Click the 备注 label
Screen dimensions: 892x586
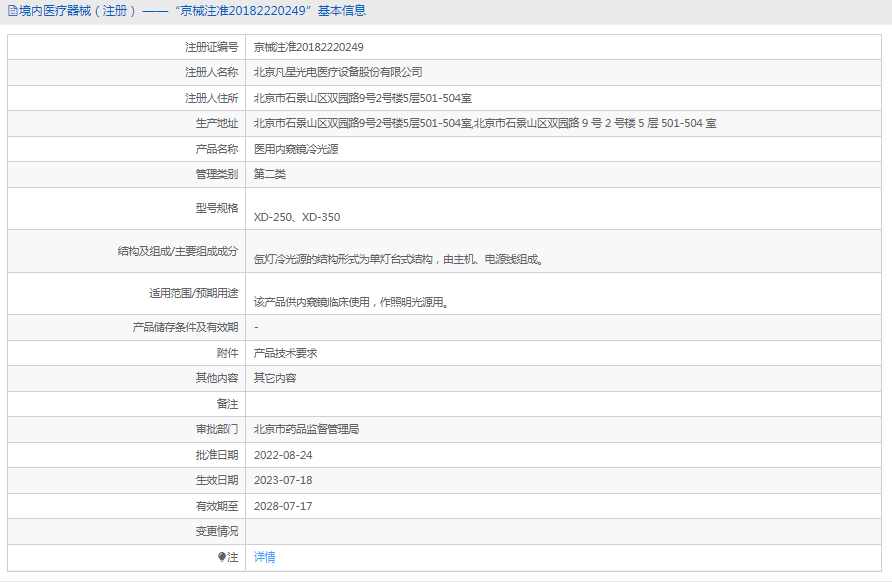click(228, 404)
